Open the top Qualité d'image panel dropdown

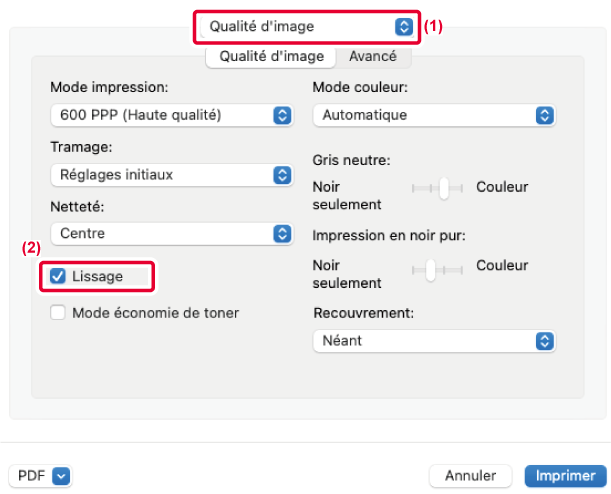(x=305, y=27)
